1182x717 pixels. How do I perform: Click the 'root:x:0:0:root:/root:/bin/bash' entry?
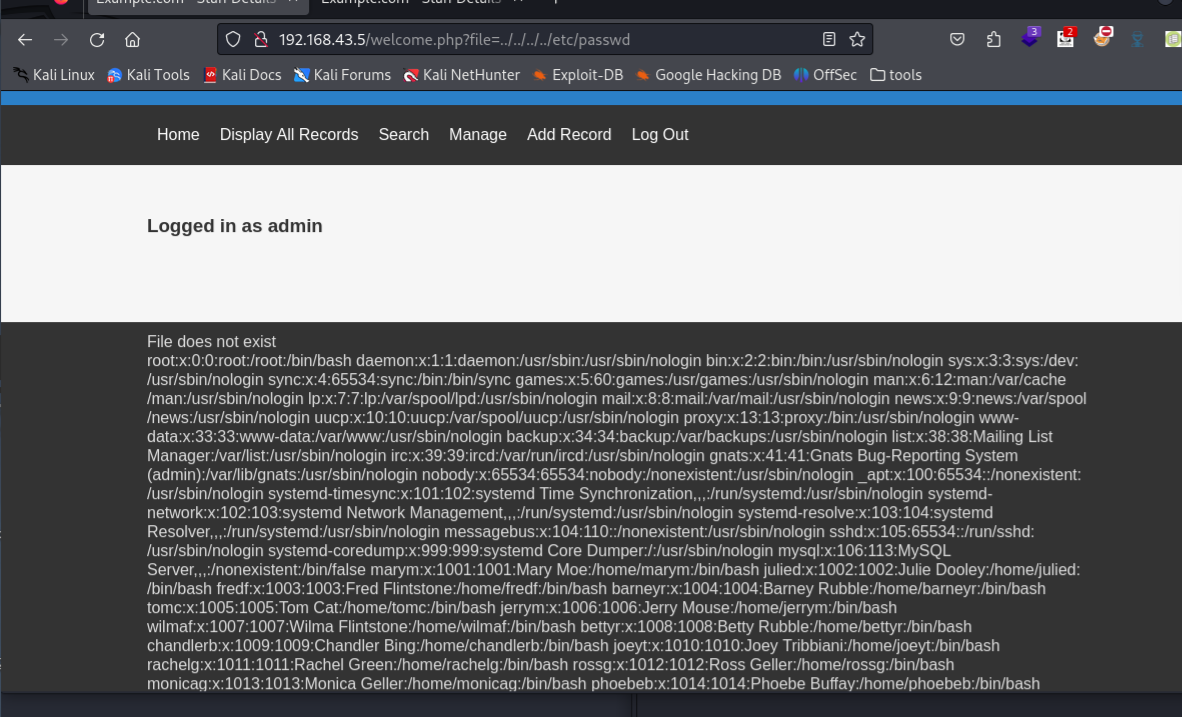coord(249,360)
